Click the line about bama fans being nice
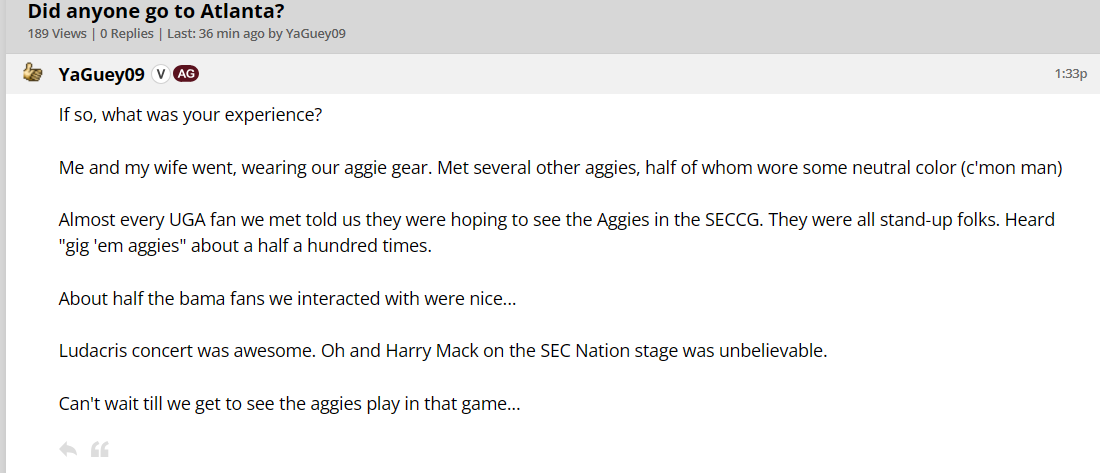Screen dimensions: 1100x473 (287, 298)
